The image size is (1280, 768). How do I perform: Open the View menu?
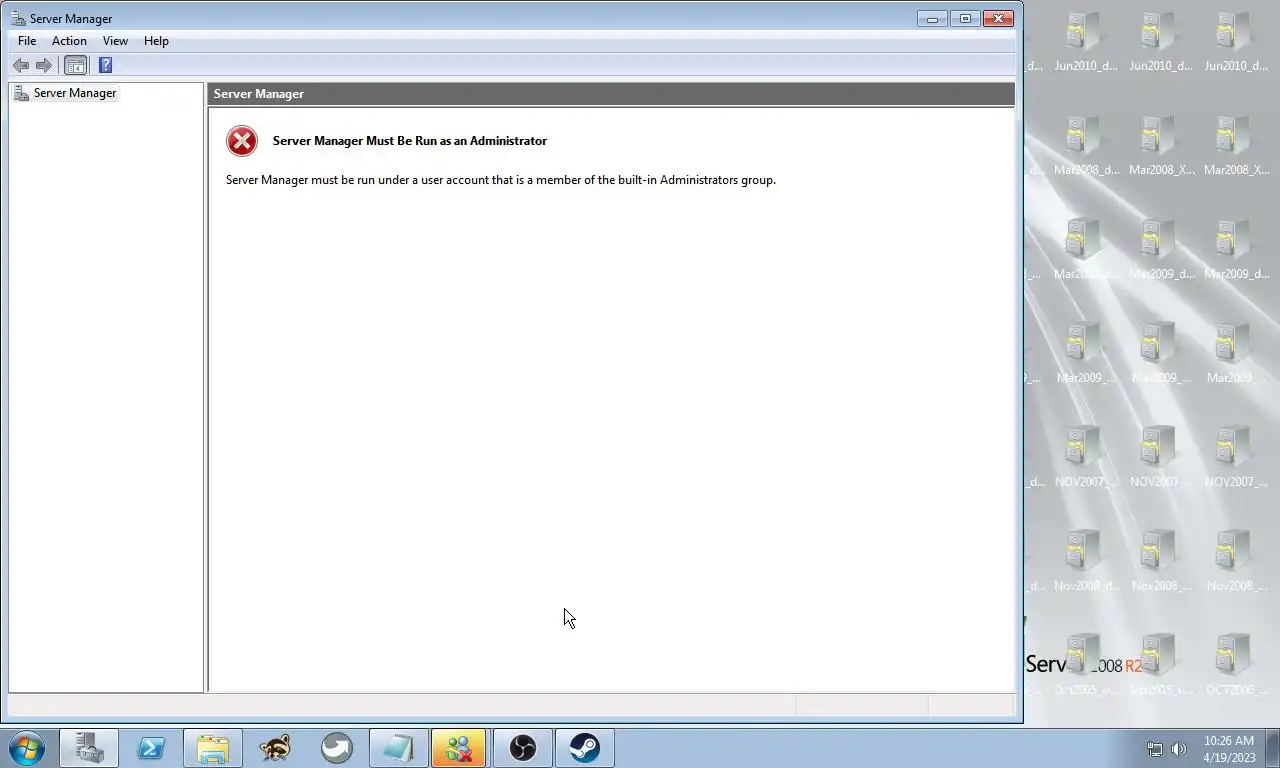click(115, 41)
